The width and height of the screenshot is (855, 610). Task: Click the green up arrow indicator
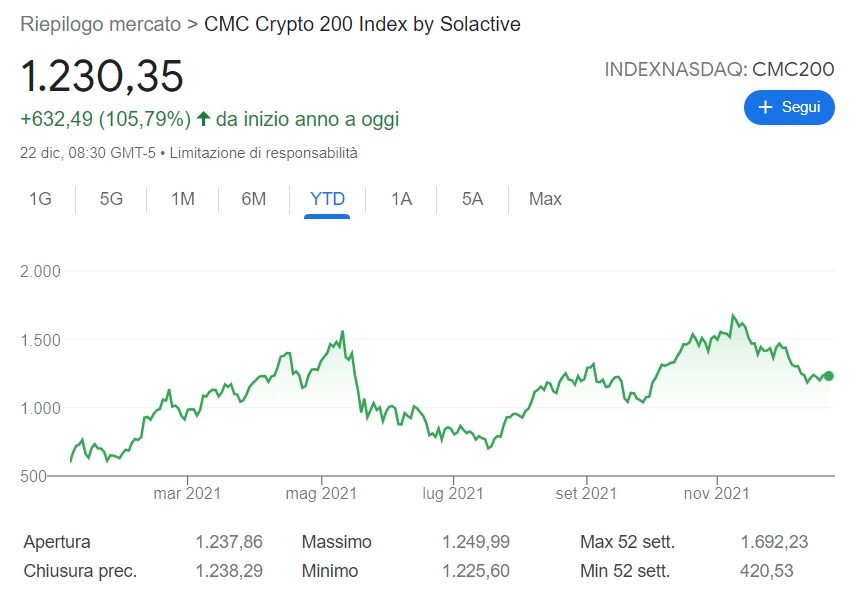(203, 119)
